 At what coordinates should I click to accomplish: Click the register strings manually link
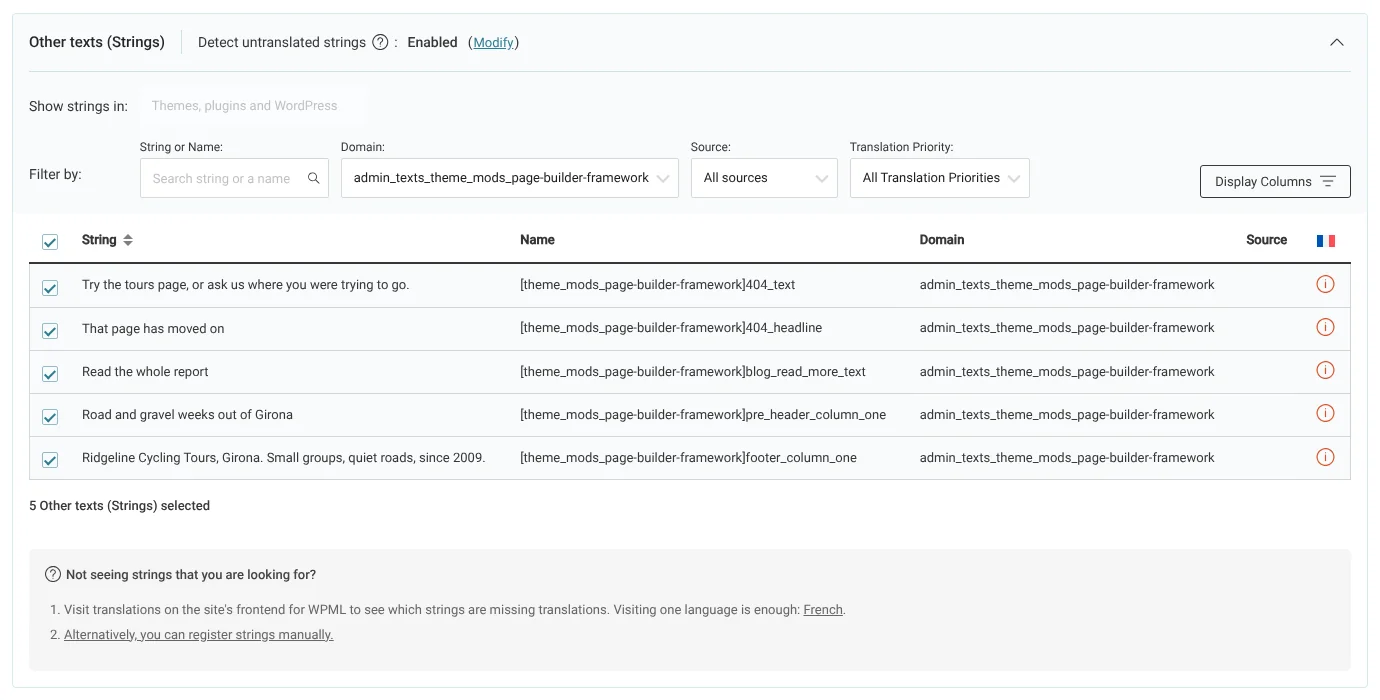[198, 634]
